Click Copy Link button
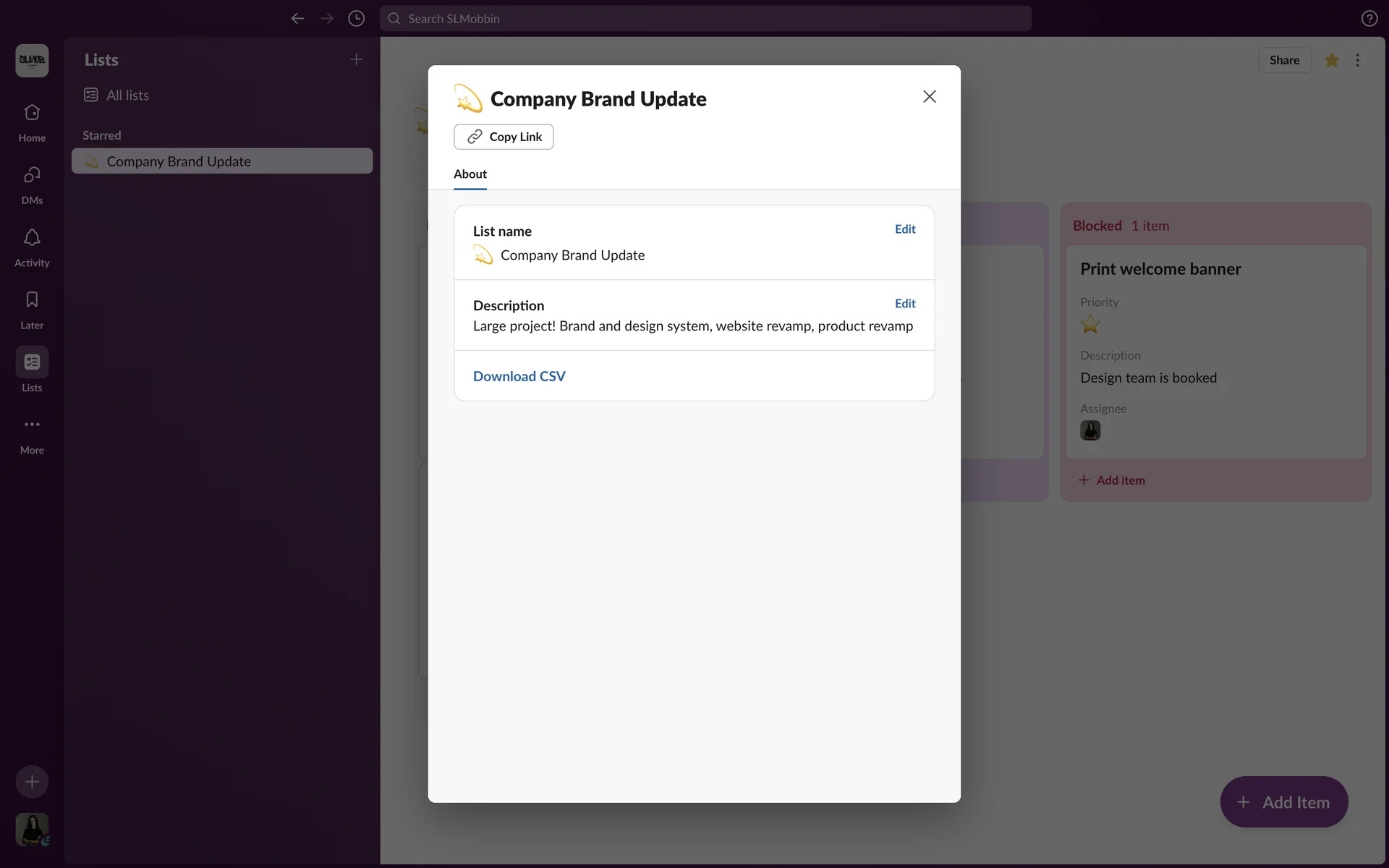 (x=504, y=137)
